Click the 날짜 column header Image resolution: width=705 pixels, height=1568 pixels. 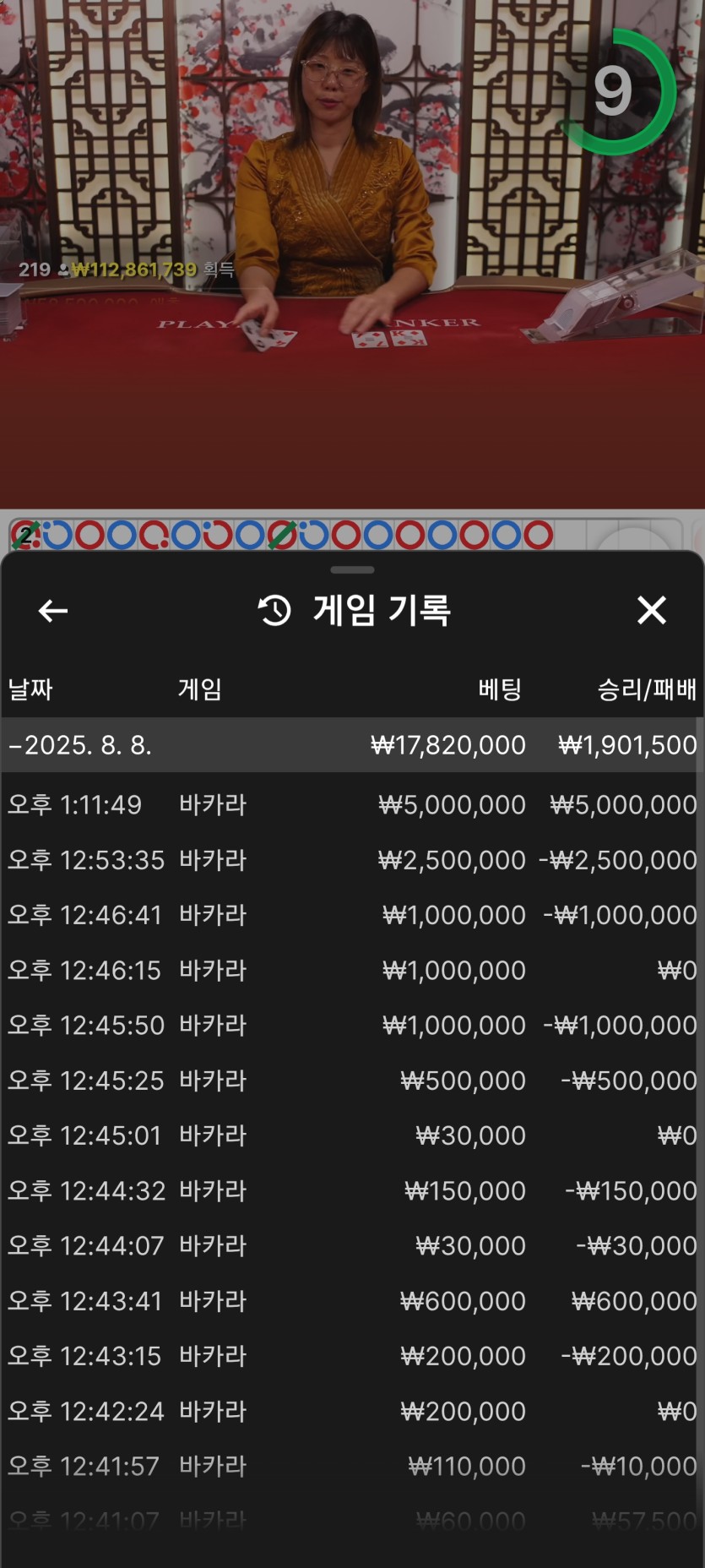(30, 689)
